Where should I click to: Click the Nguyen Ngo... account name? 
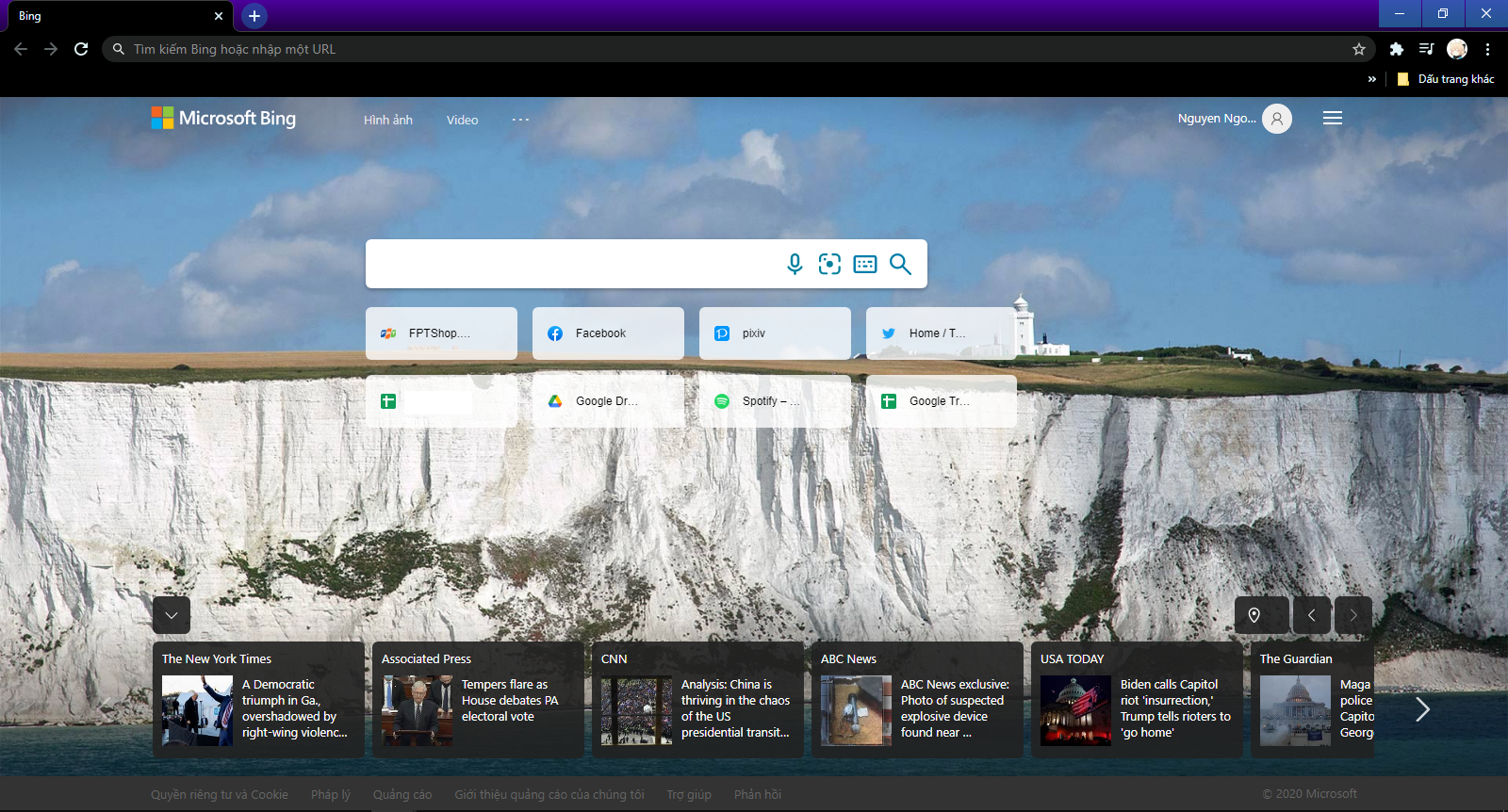point(1217,119)
